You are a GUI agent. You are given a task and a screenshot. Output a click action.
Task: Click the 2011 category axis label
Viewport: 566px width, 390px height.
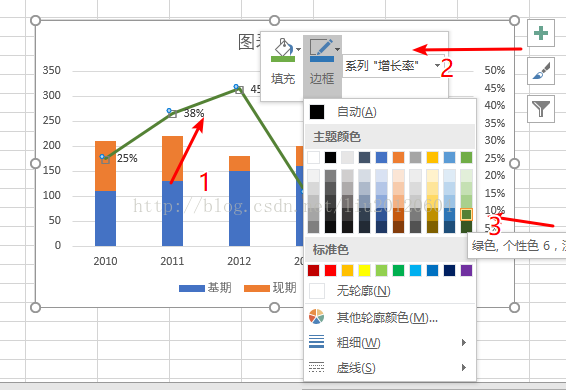pyautogui.click(x=172, y=261)
